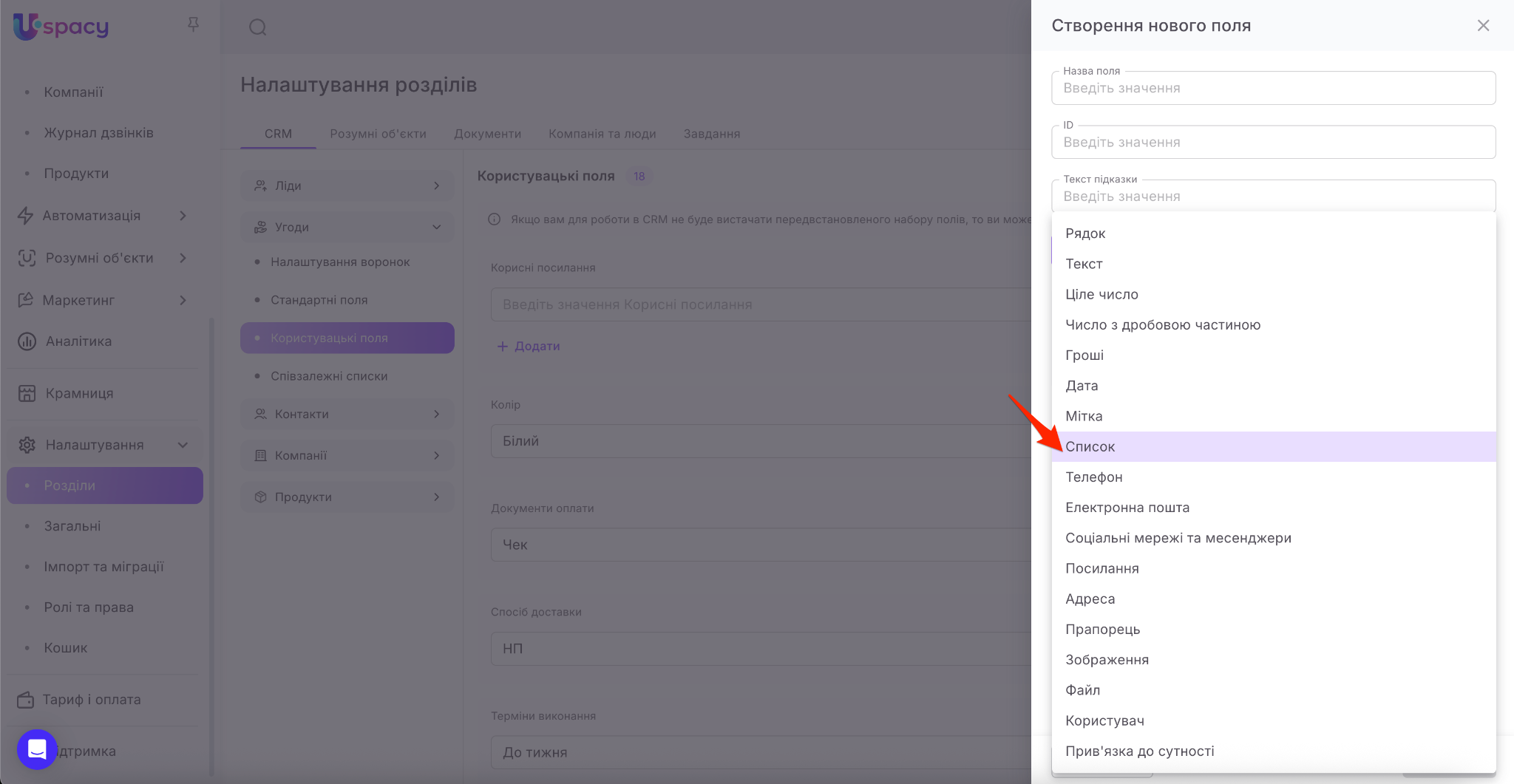Click the Маркетинг icon in sidebar
This screenshot has height=784, width=1514.
click(x=26, y=300)
